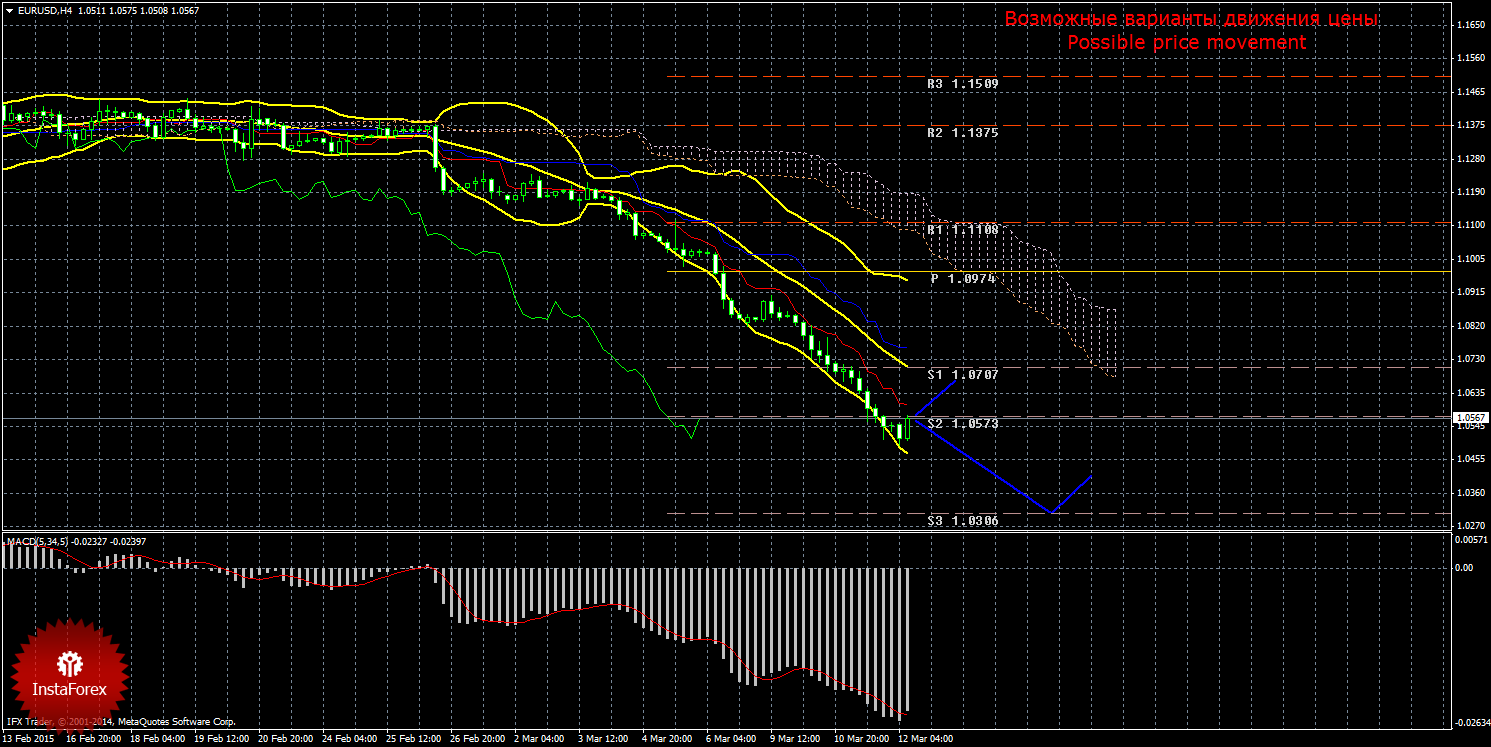
Task: Click the P 1.0974 pivot point label
Action: coord(964,279)
